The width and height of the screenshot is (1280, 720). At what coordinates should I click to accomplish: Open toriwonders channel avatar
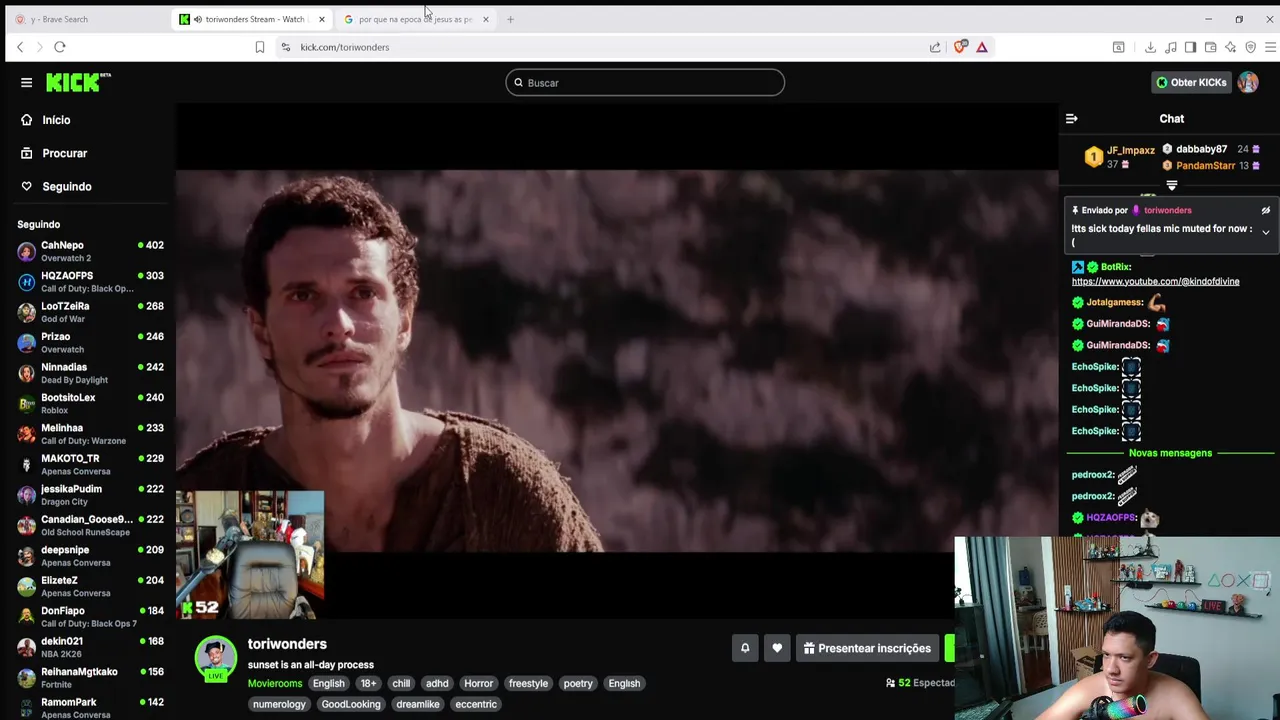[215, 656]
